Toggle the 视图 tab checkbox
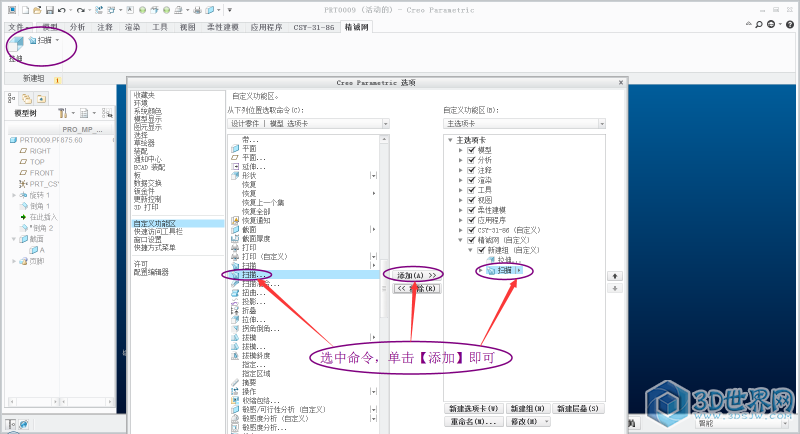This screenshot has width=800, height=434. (x=471, y=200)
